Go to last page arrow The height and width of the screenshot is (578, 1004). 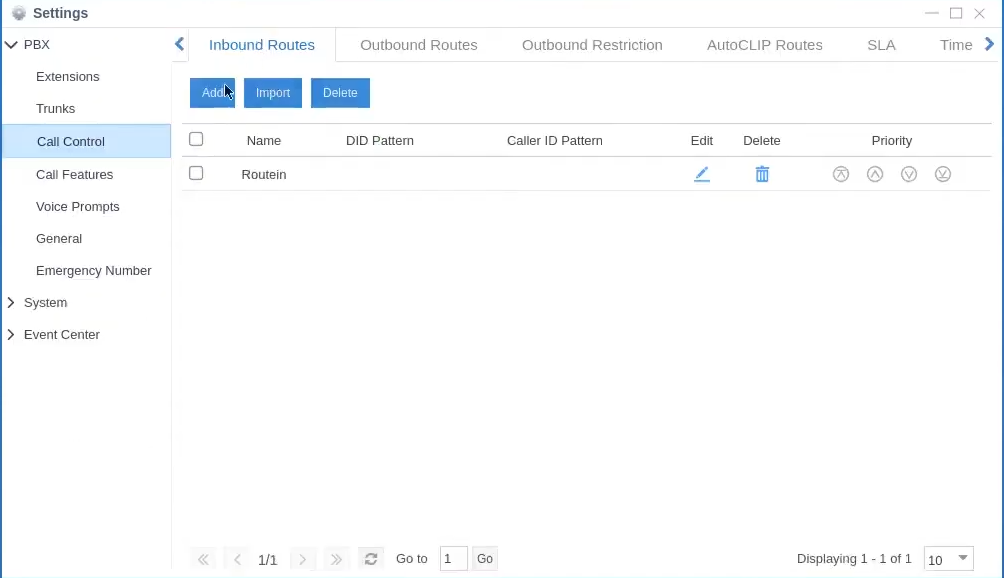pyautogui.click(x=336, y=559)
